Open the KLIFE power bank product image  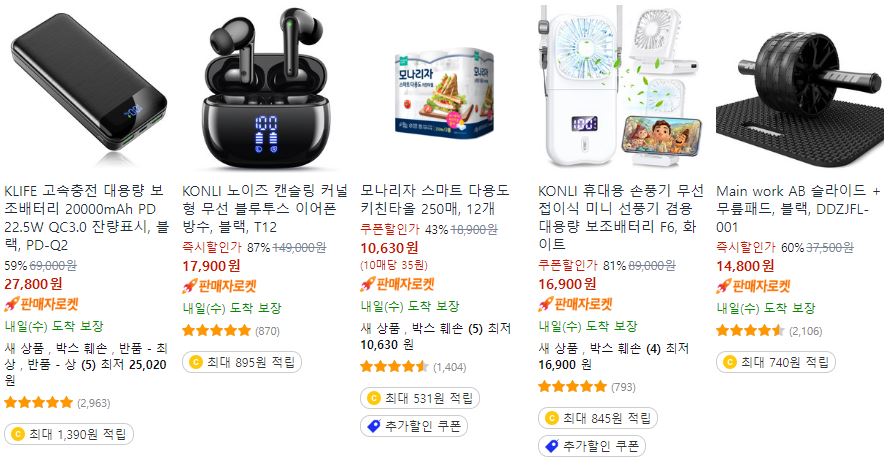point(89,87)
